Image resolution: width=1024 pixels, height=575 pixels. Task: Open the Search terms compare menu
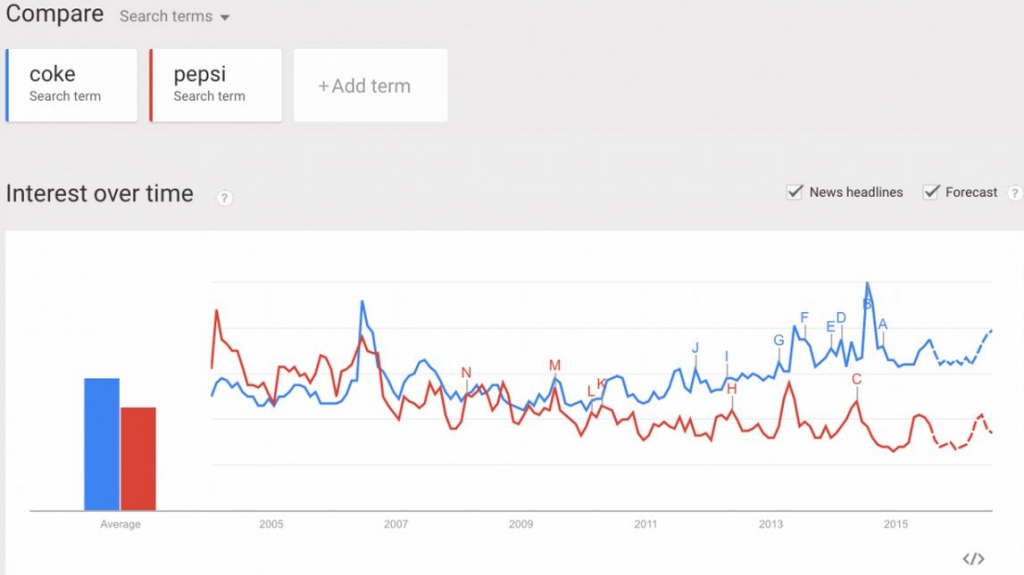(174, 16)
